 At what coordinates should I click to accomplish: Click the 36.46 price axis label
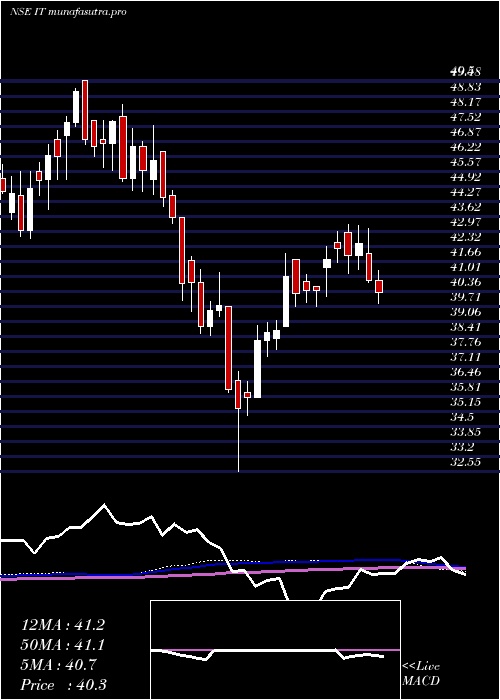coord(465,372)
